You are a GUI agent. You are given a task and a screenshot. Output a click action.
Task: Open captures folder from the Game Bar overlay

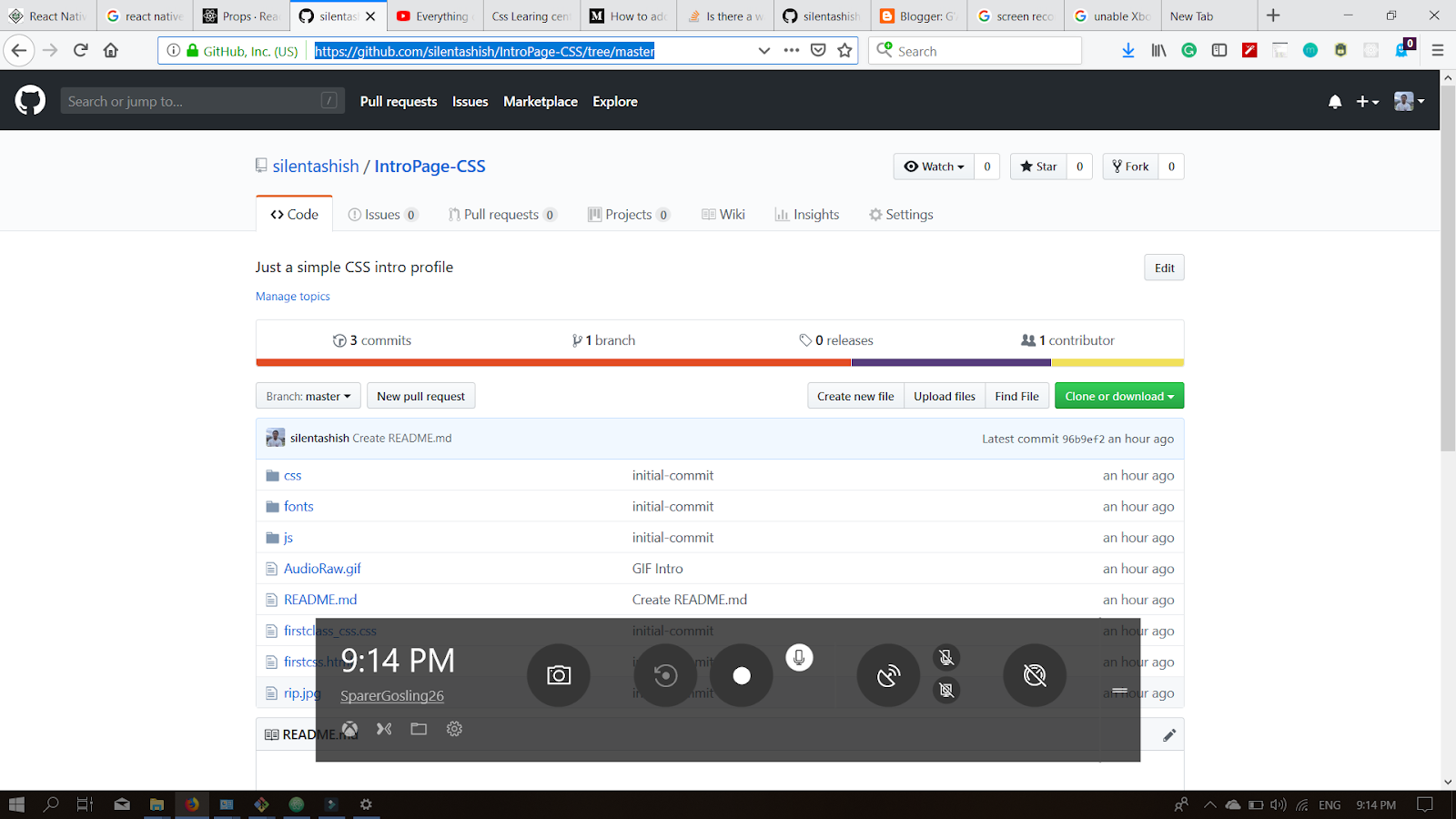419,729
